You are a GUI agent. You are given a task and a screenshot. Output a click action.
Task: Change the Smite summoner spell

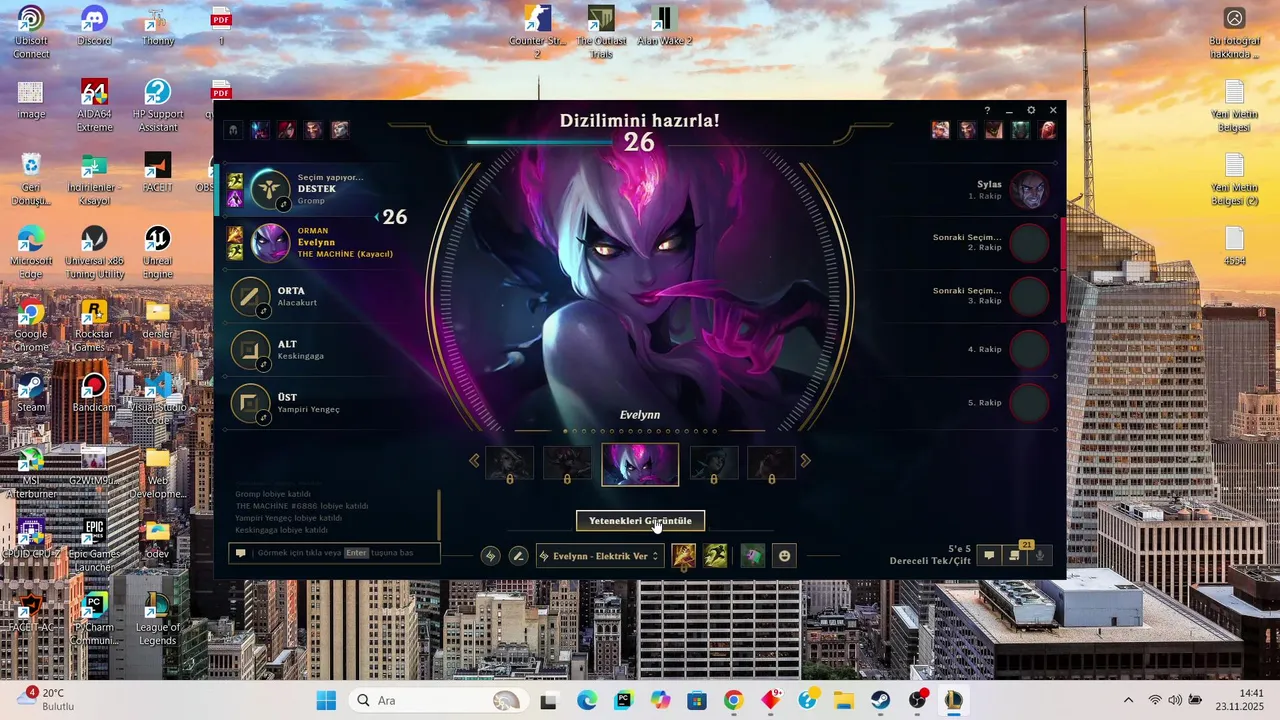click(x=684, y=556)
